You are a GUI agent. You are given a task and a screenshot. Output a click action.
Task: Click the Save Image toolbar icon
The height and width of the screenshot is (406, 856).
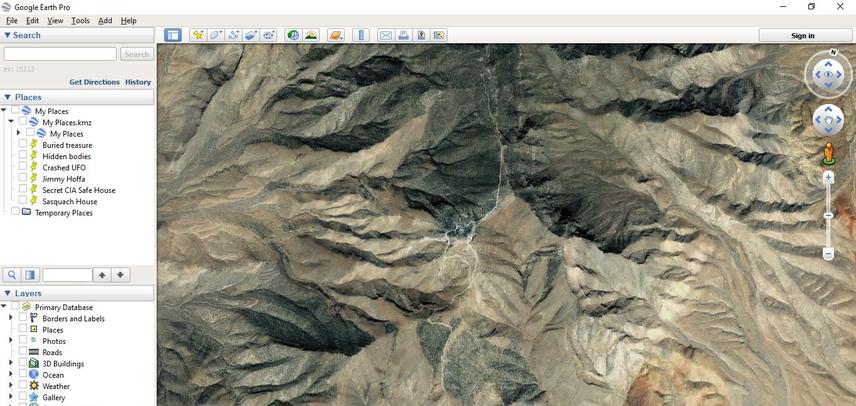click(421, 35)
